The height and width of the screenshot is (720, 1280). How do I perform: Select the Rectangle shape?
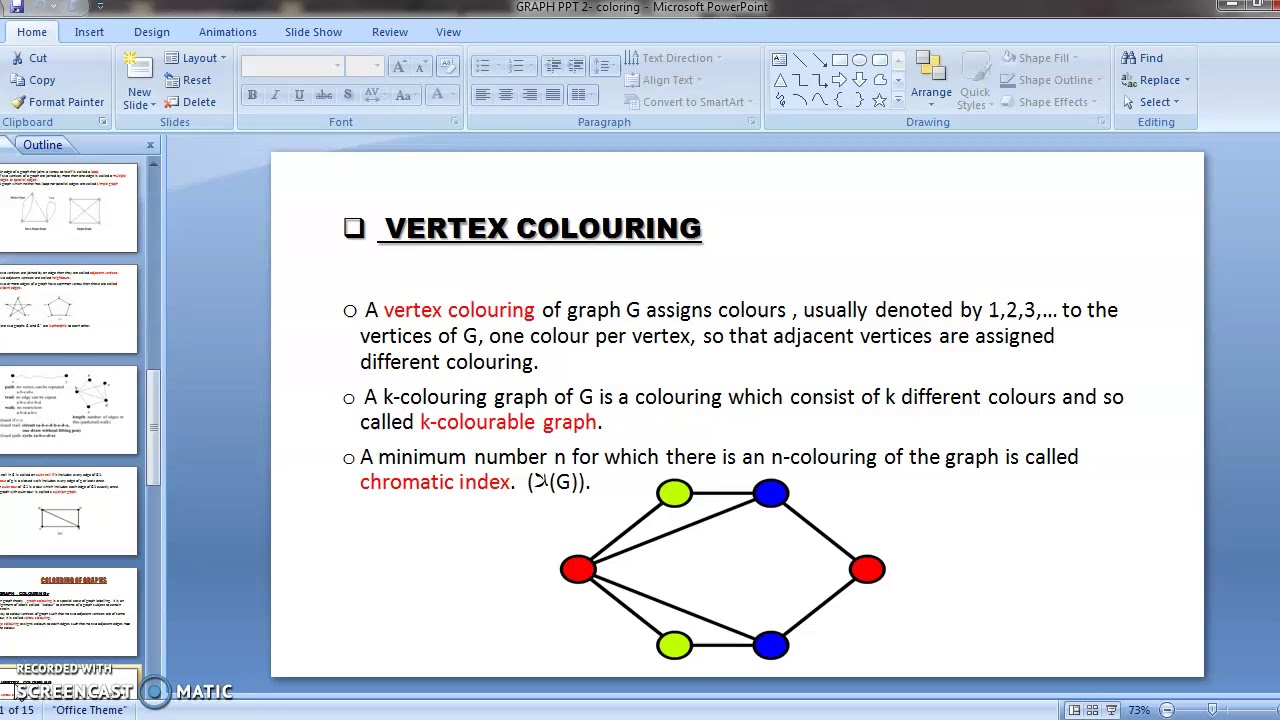click(x=839, y=59)
